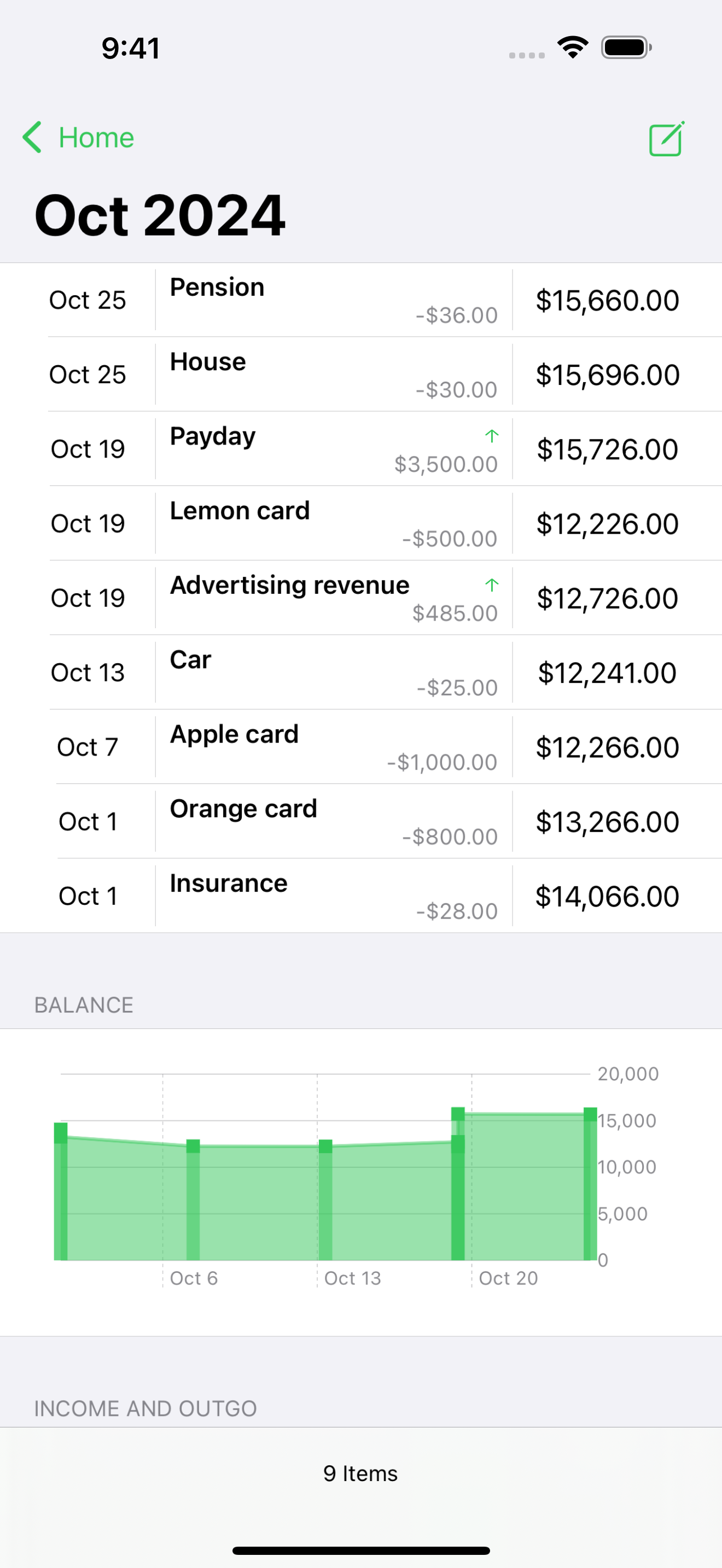
Task: Tap the 9 Items footer label
Action: 360,1473
